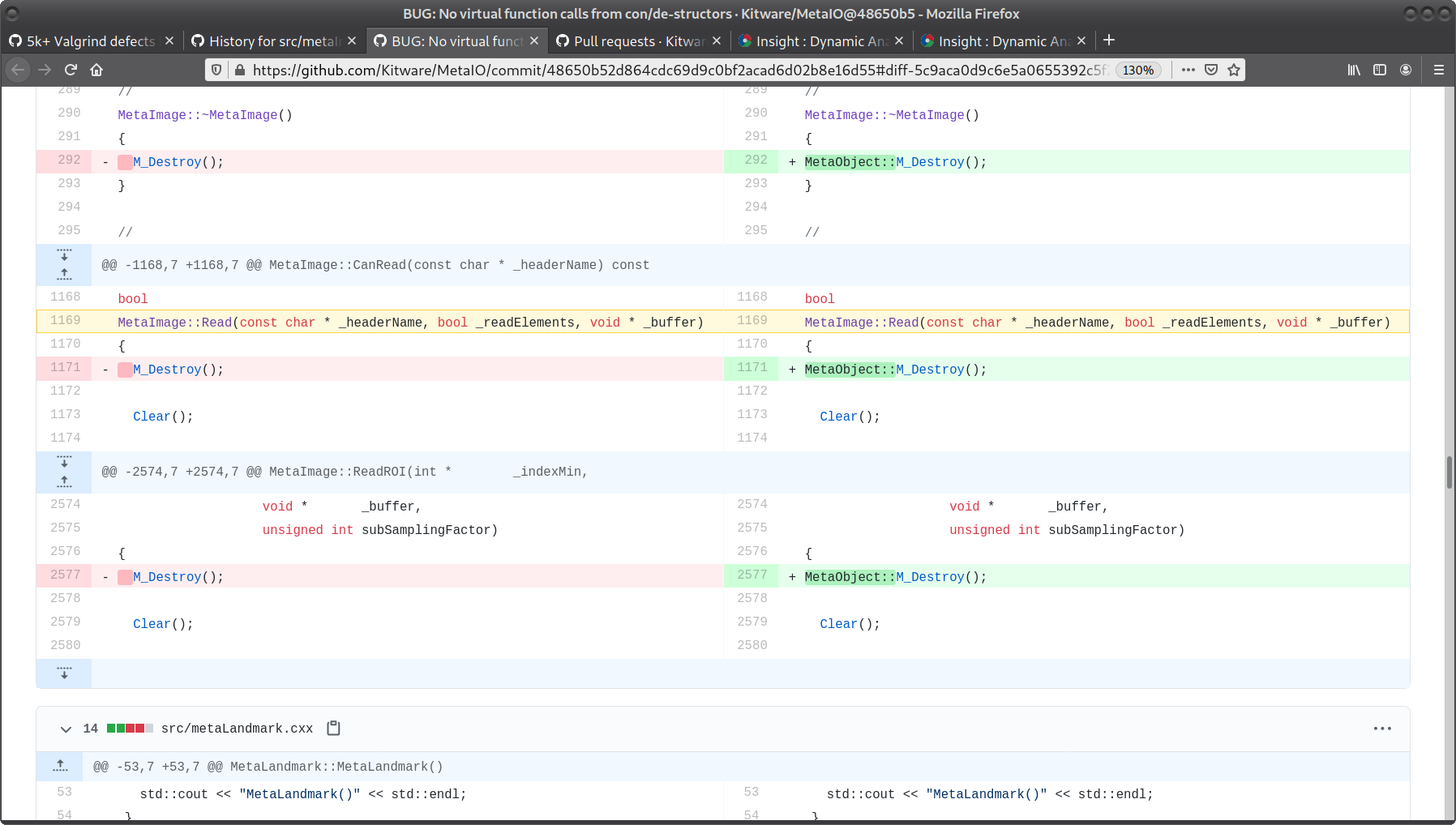The image size is (1456, 825).
Task: Close the last 'Insight : Dynamic An' tab
Action: tap(1081, 41)
